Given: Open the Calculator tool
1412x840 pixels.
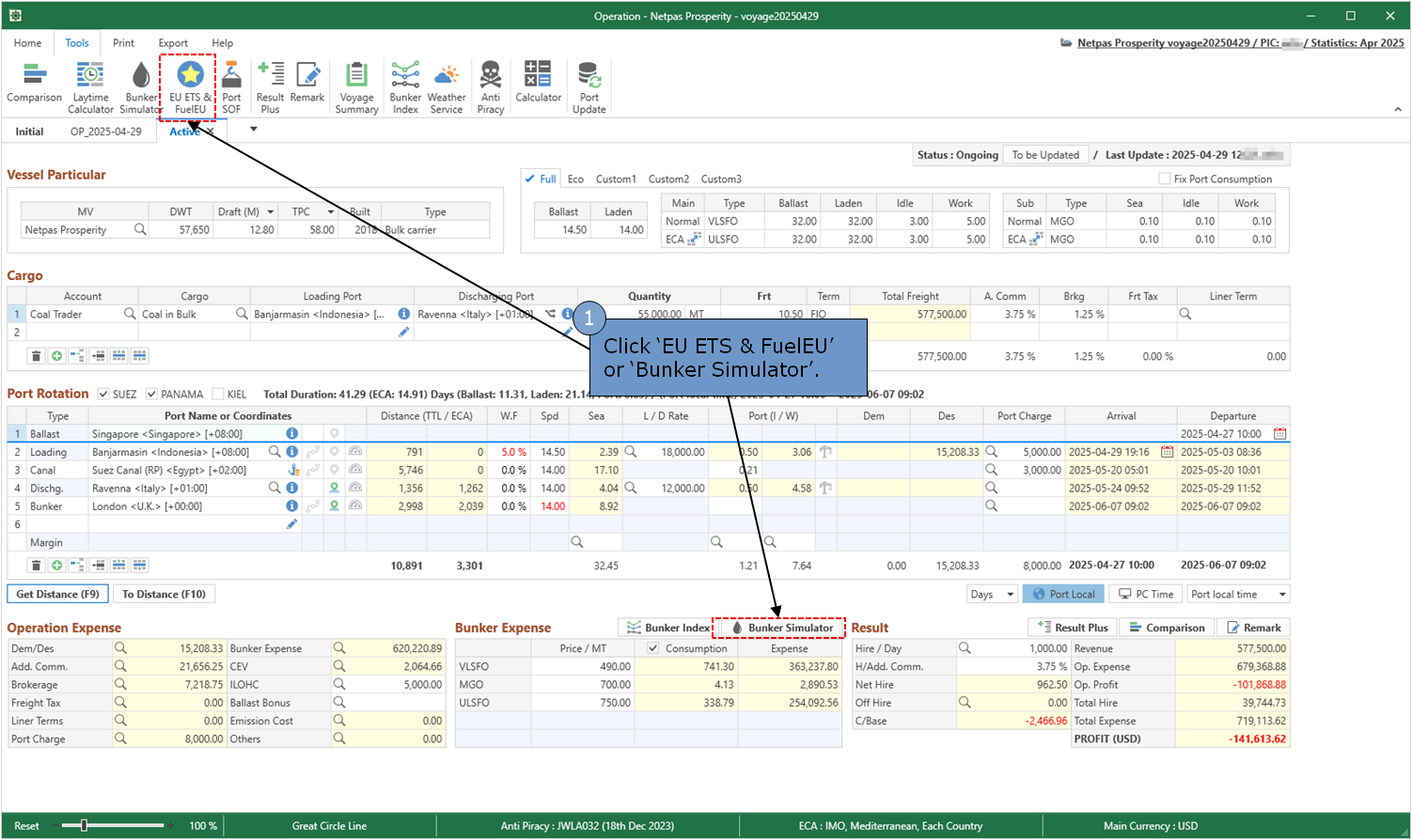Looking at the screenshot, I should (538, 83).
